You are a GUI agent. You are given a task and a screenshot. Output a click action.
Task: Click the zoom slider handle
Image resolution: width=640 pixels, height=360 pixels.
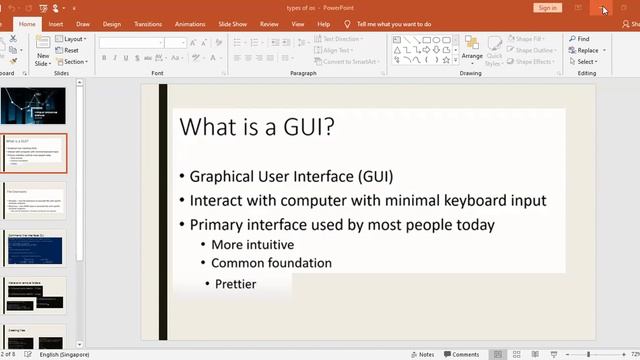point(589,354)
